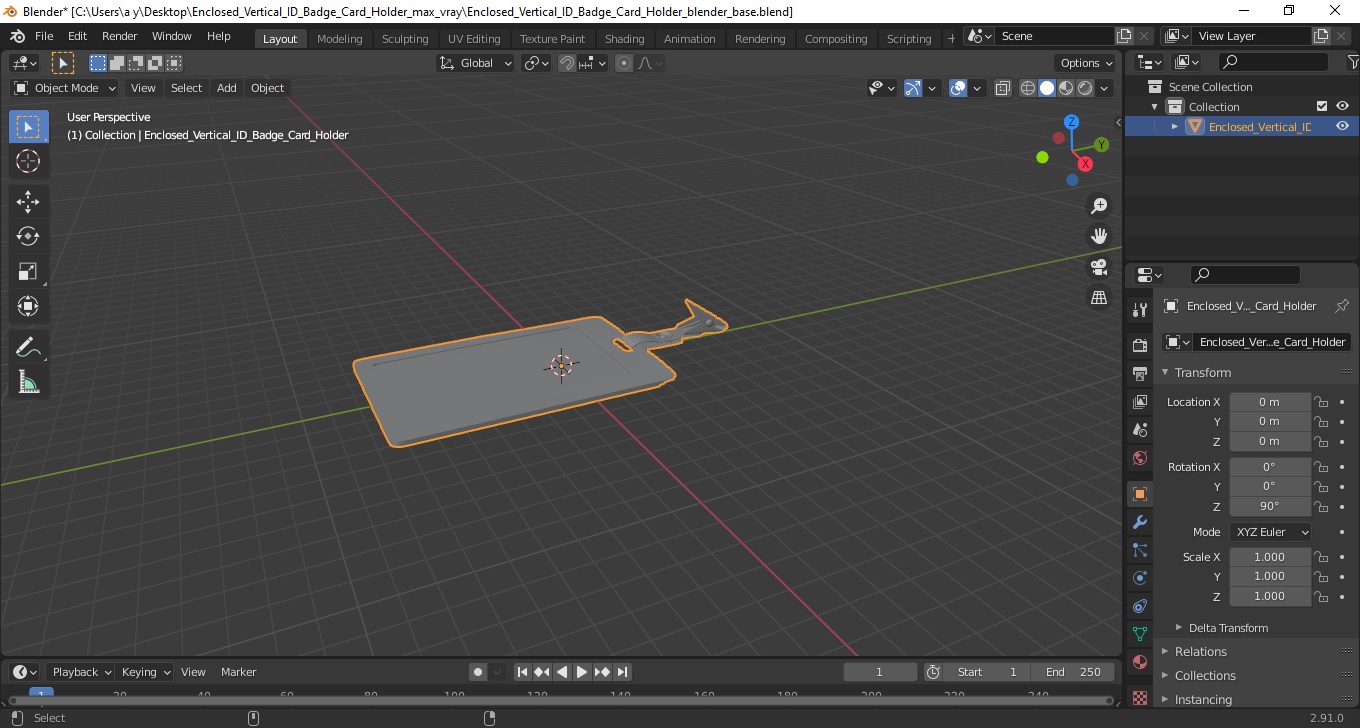Open the Active Tool properties tab
The height and width of the screenshot is (728, 1360).
pyautogui.click(x=1139, y=309)
